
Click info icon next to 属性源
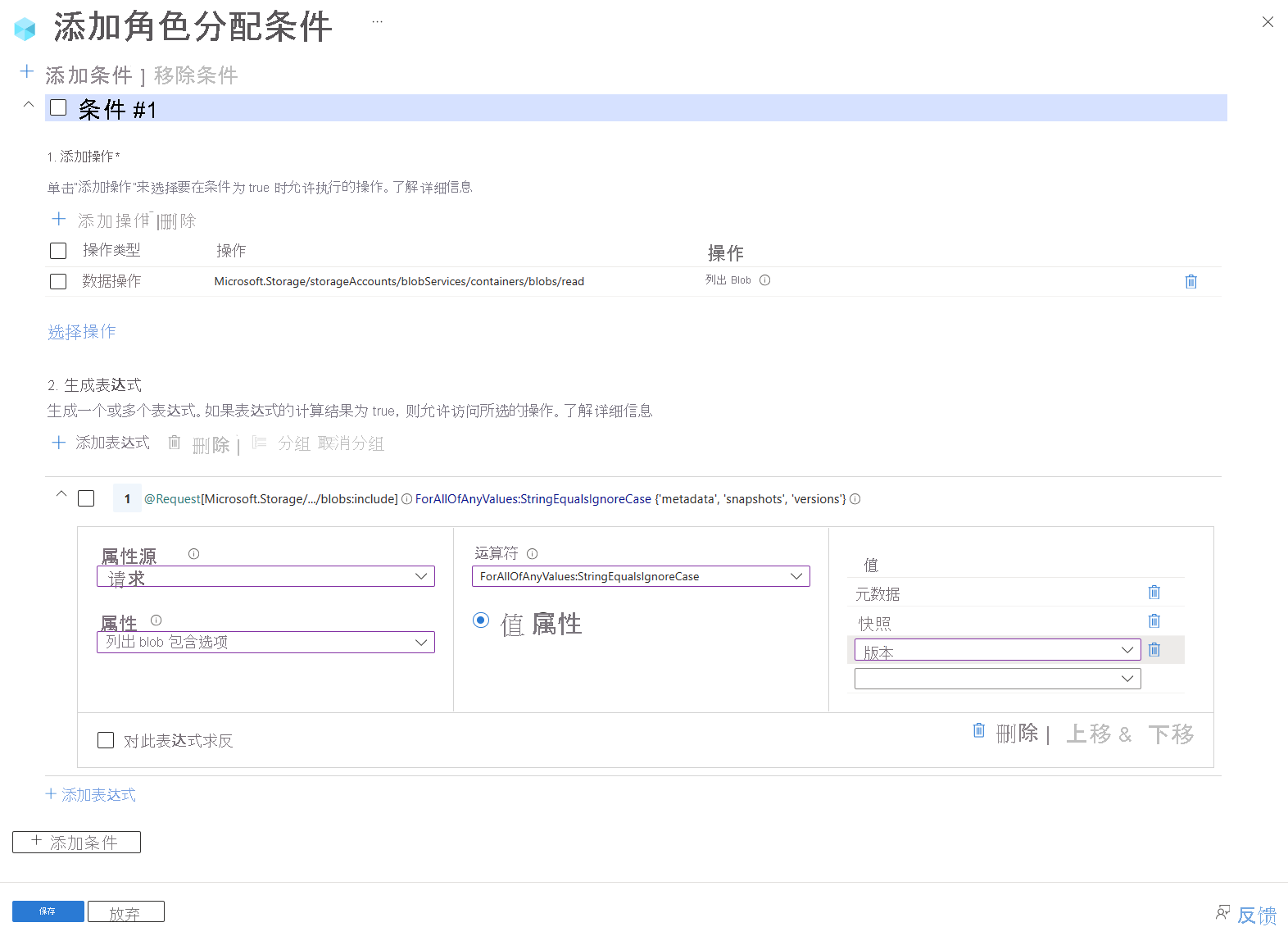(194, 553)
